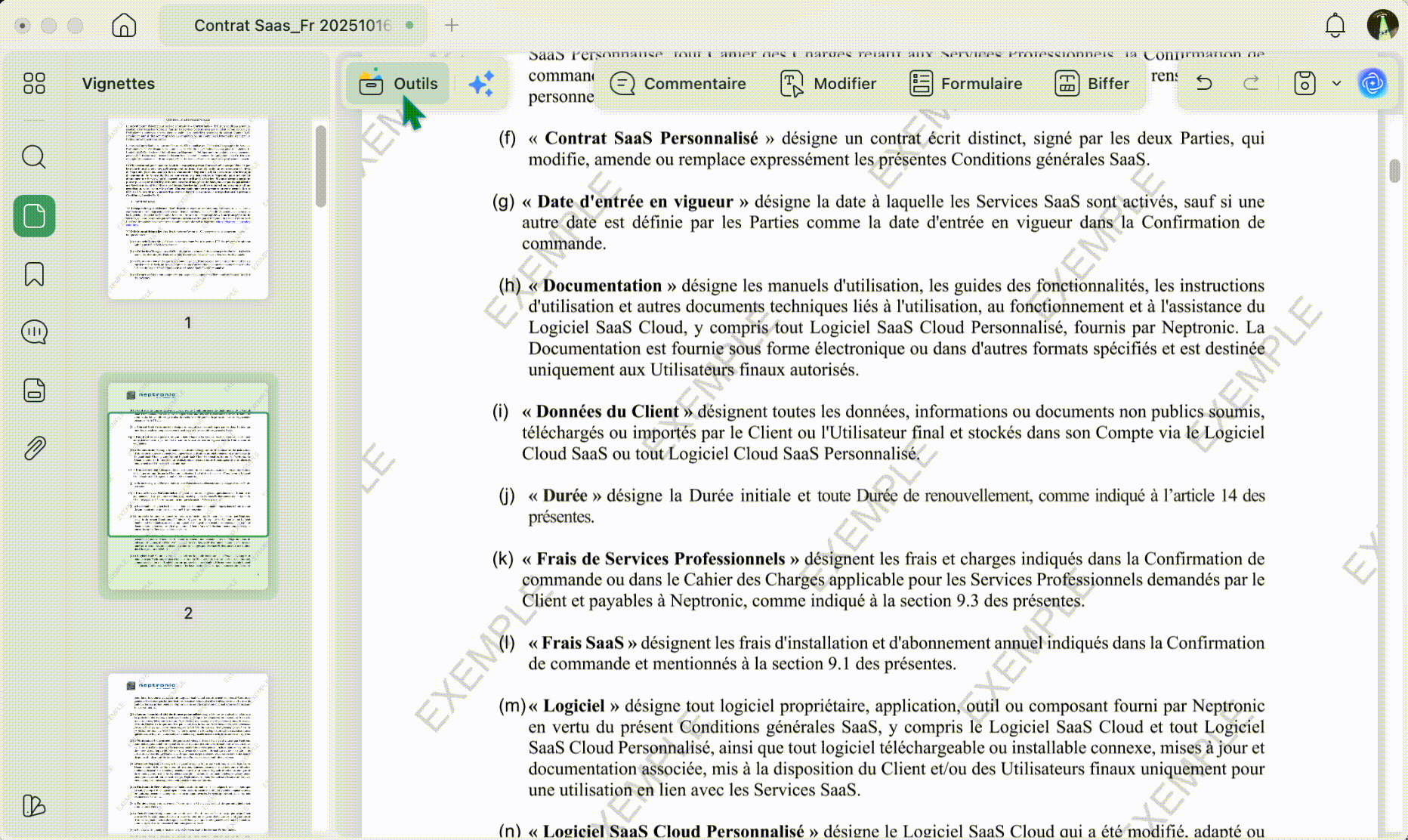Open the notes icon at sidebar bottom
The image size is (1408, 840).
pos(34,806)
